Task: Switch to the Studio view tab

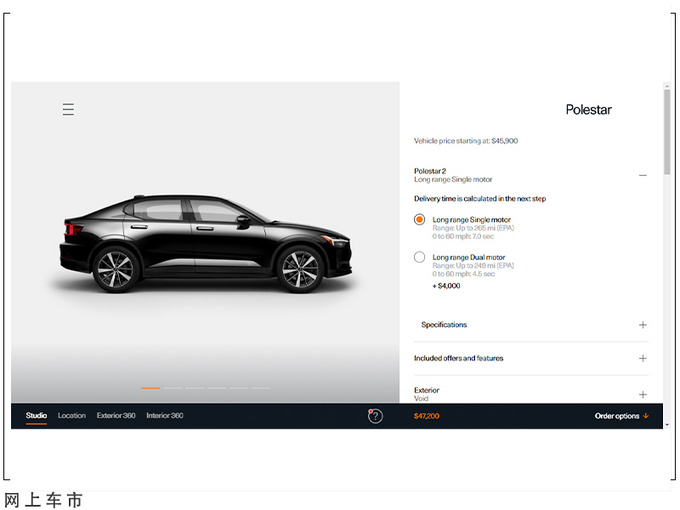Action: click(x=36, y=416)
